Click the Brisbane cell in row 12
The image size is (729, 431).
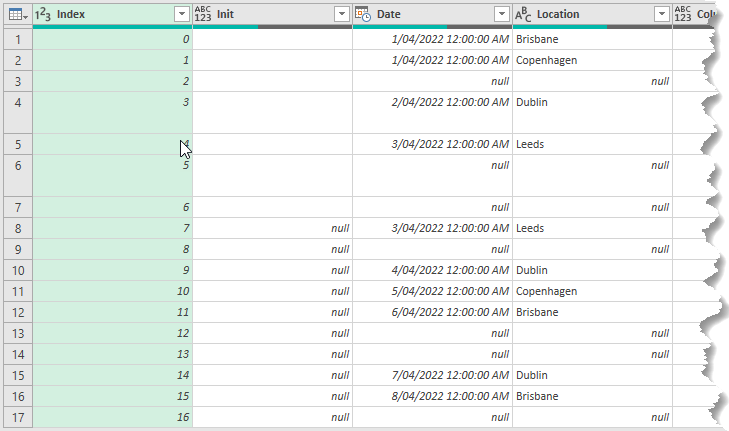(x=592, y=312)
